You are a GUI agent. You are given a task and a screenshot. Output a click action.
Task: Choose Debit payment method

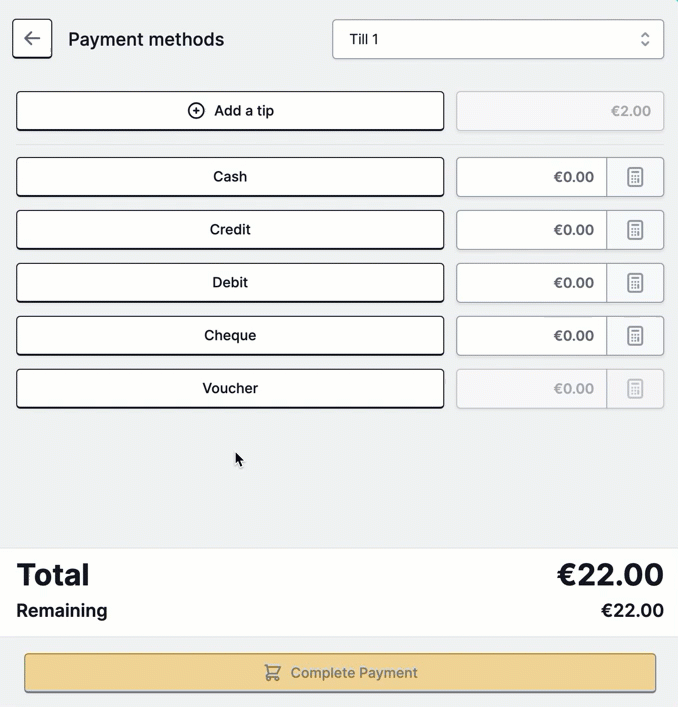click(230, 283)
